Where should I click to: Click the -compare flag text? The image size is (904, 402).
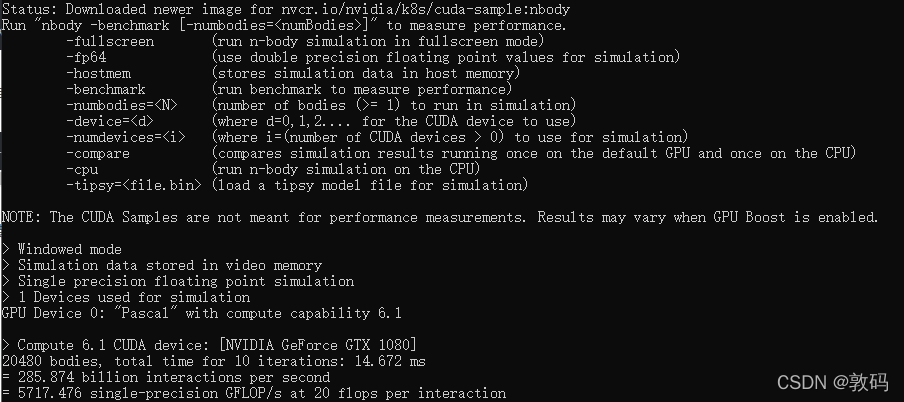coord(98,153)
